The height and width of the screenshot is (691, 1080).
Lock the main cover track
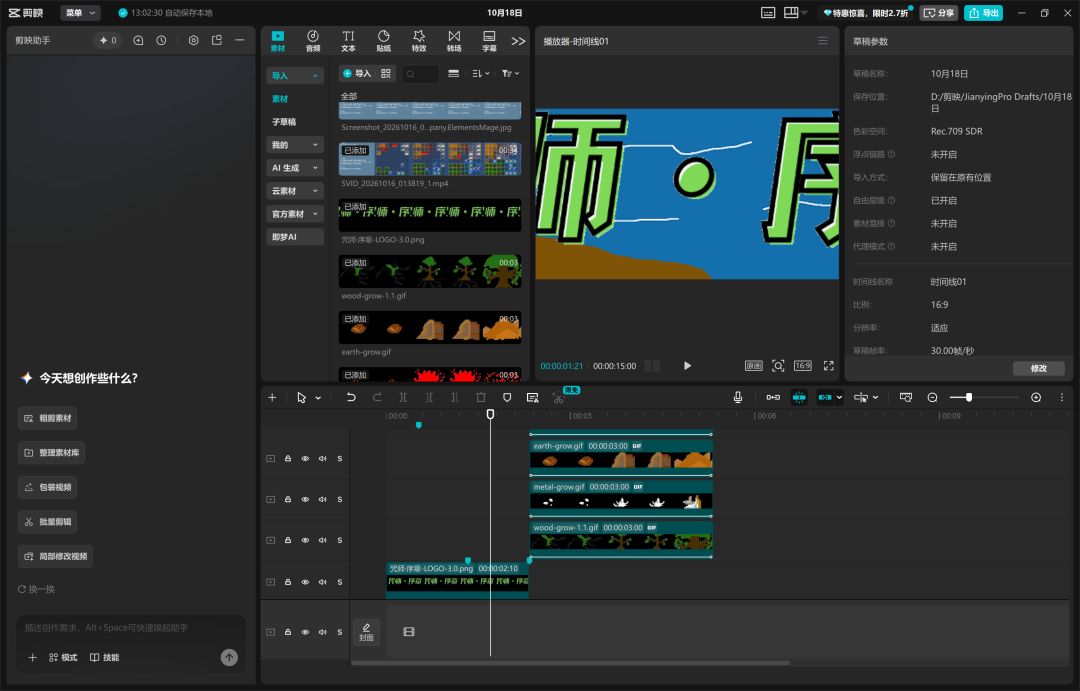pos(288,632)
